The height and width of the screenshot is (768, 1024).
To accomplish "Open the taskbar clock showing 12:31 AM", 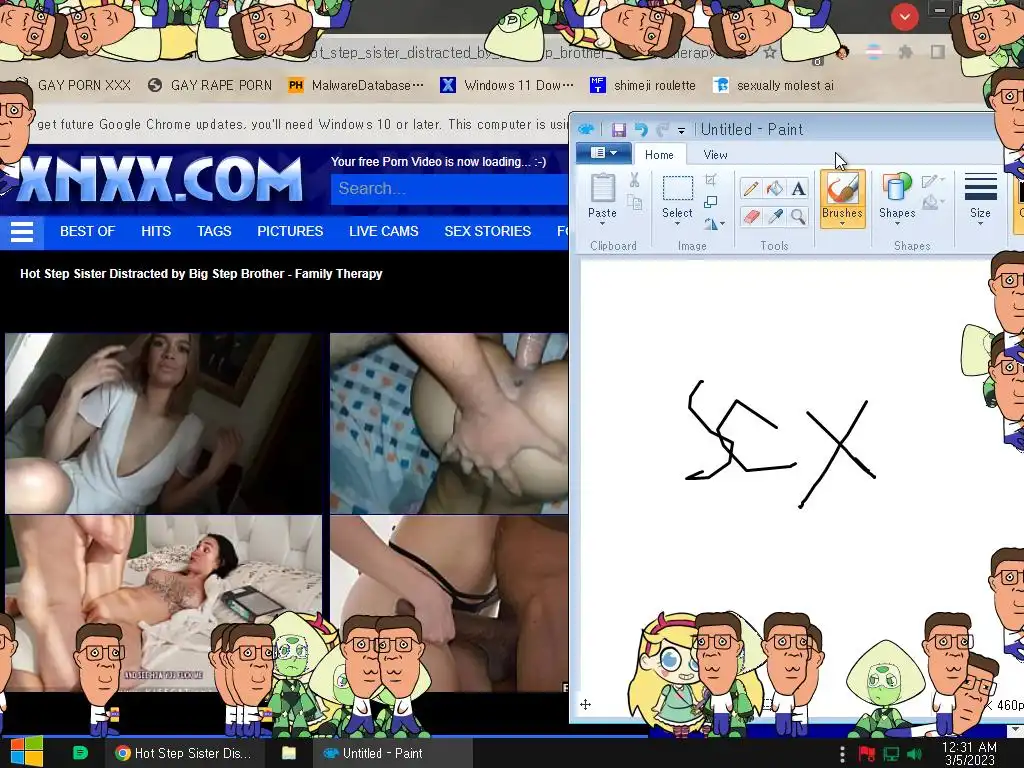I will pyautogui.click(x=969, y=754).
